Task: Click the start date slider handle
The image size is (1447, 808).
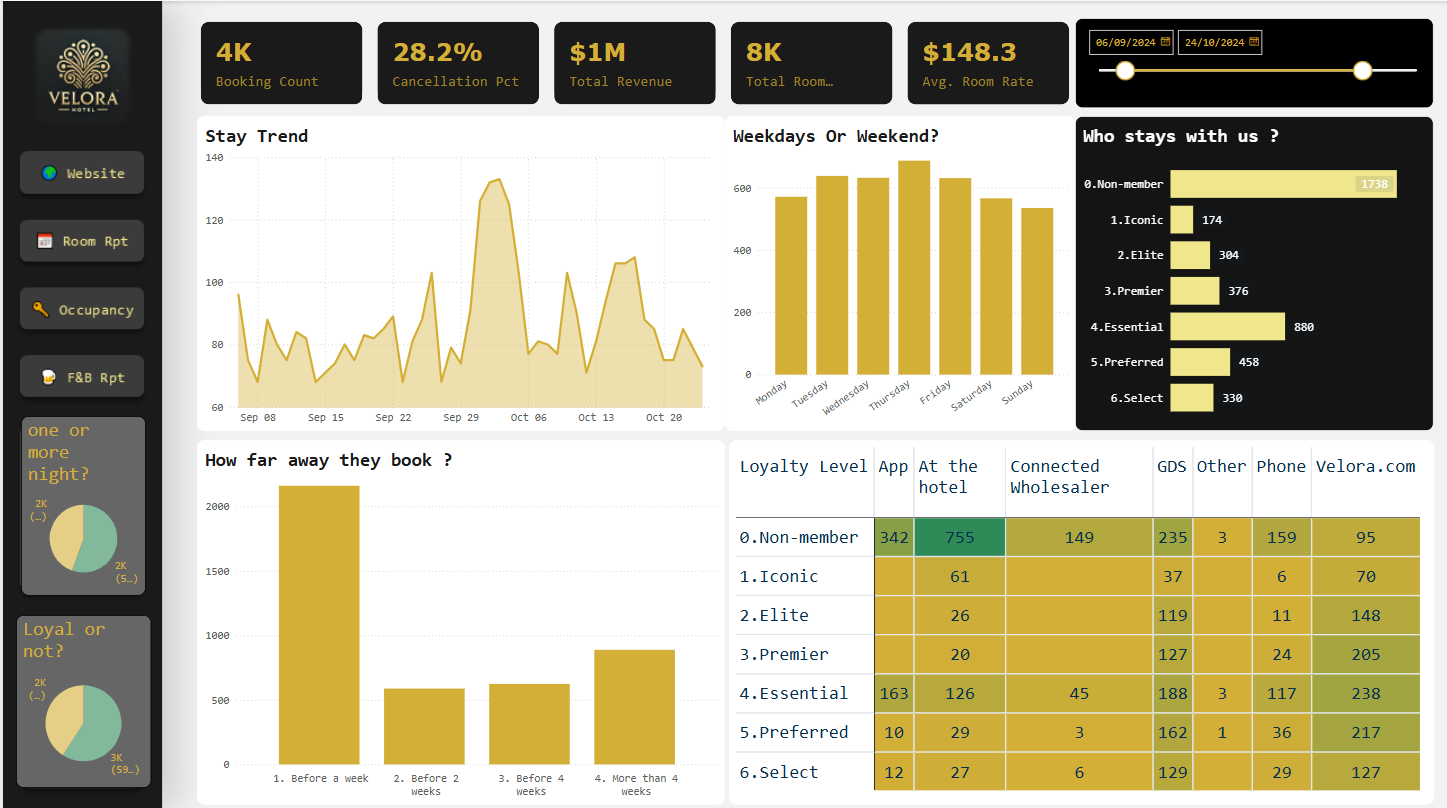Action: [1125, 70]
